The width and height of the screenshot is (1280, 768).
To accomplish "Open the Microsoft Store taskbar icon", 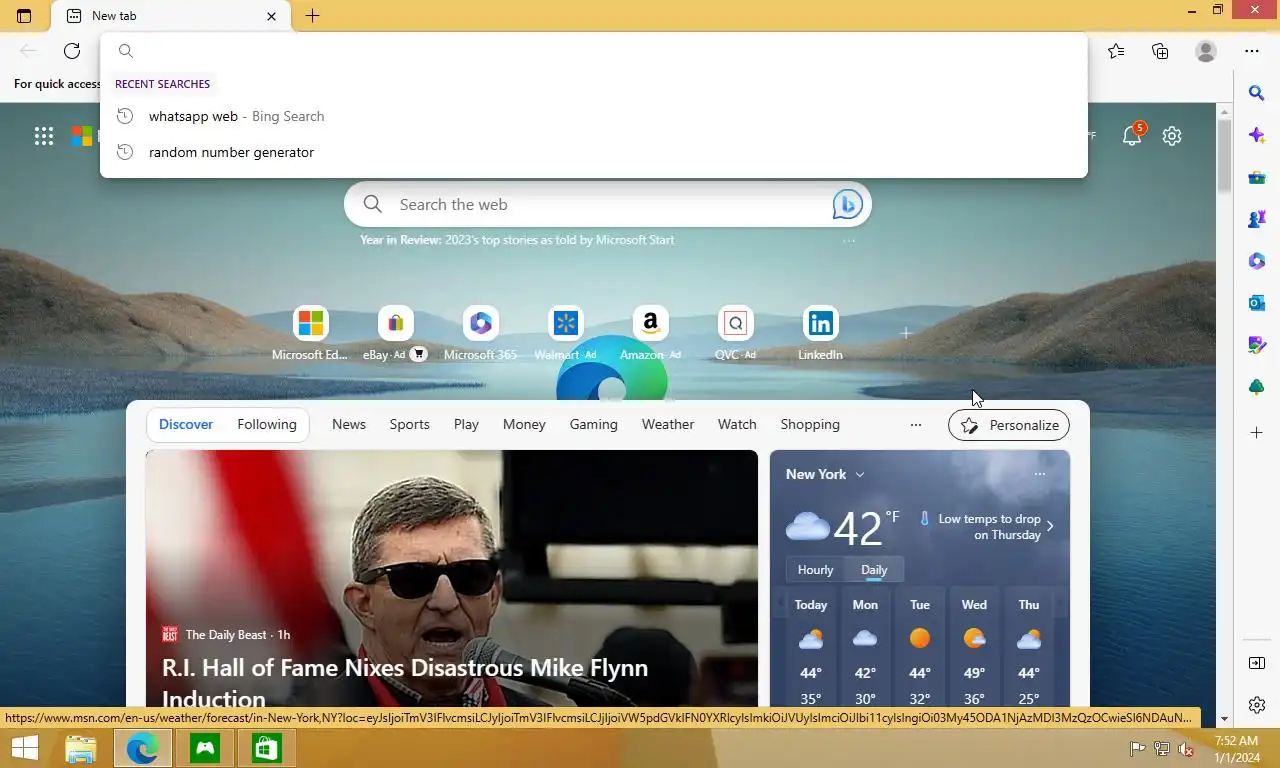I will click(x=266, y=748).
